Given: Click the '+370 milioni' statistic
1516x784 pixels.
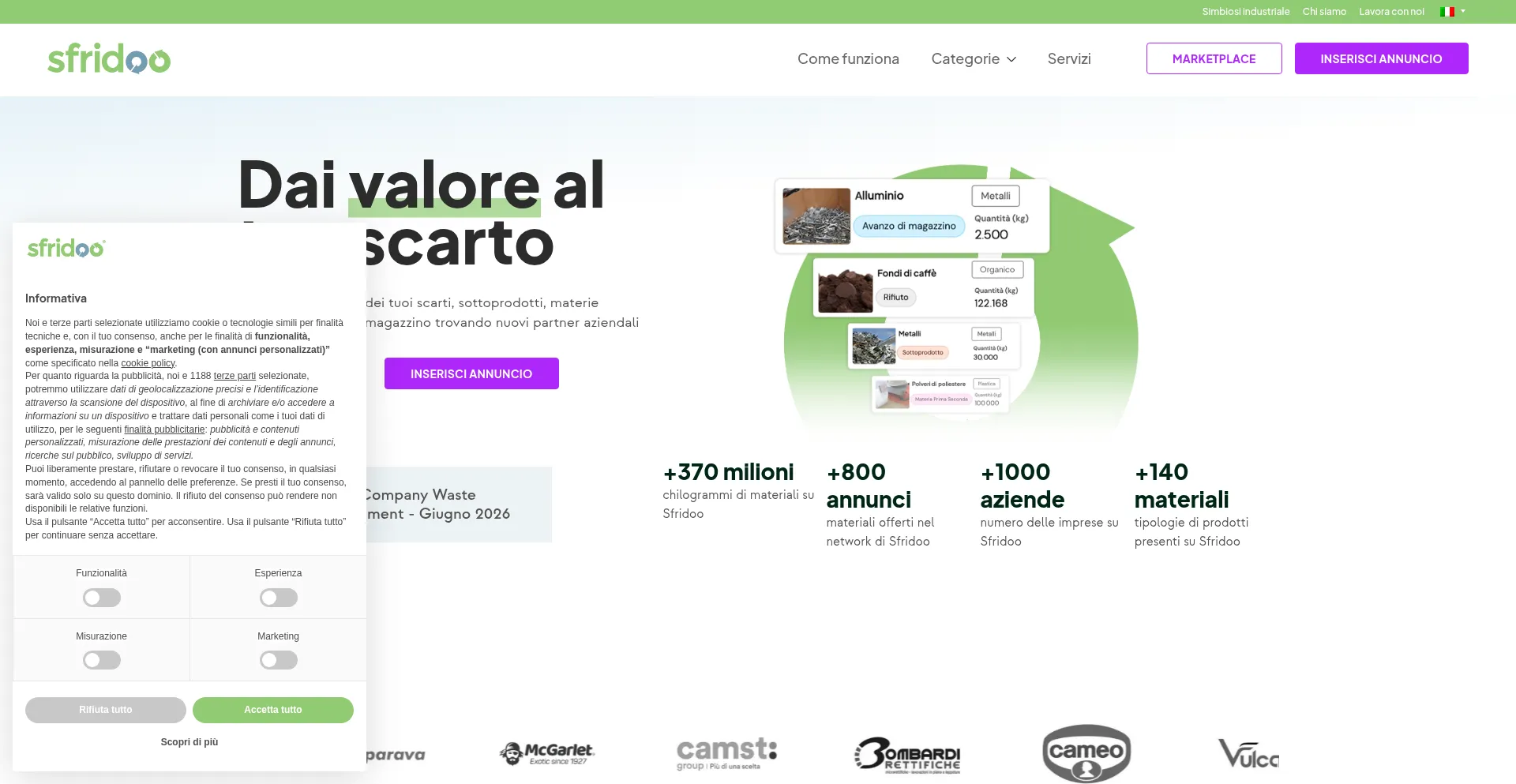Looking at the screenshot, I should point(738,492).
